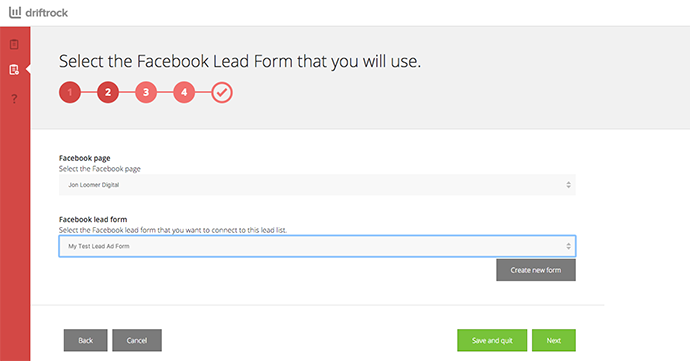The image size is (690, 361).
Task: Click the Cancel button
Action: pyautogui.click(x=137, y=340)
